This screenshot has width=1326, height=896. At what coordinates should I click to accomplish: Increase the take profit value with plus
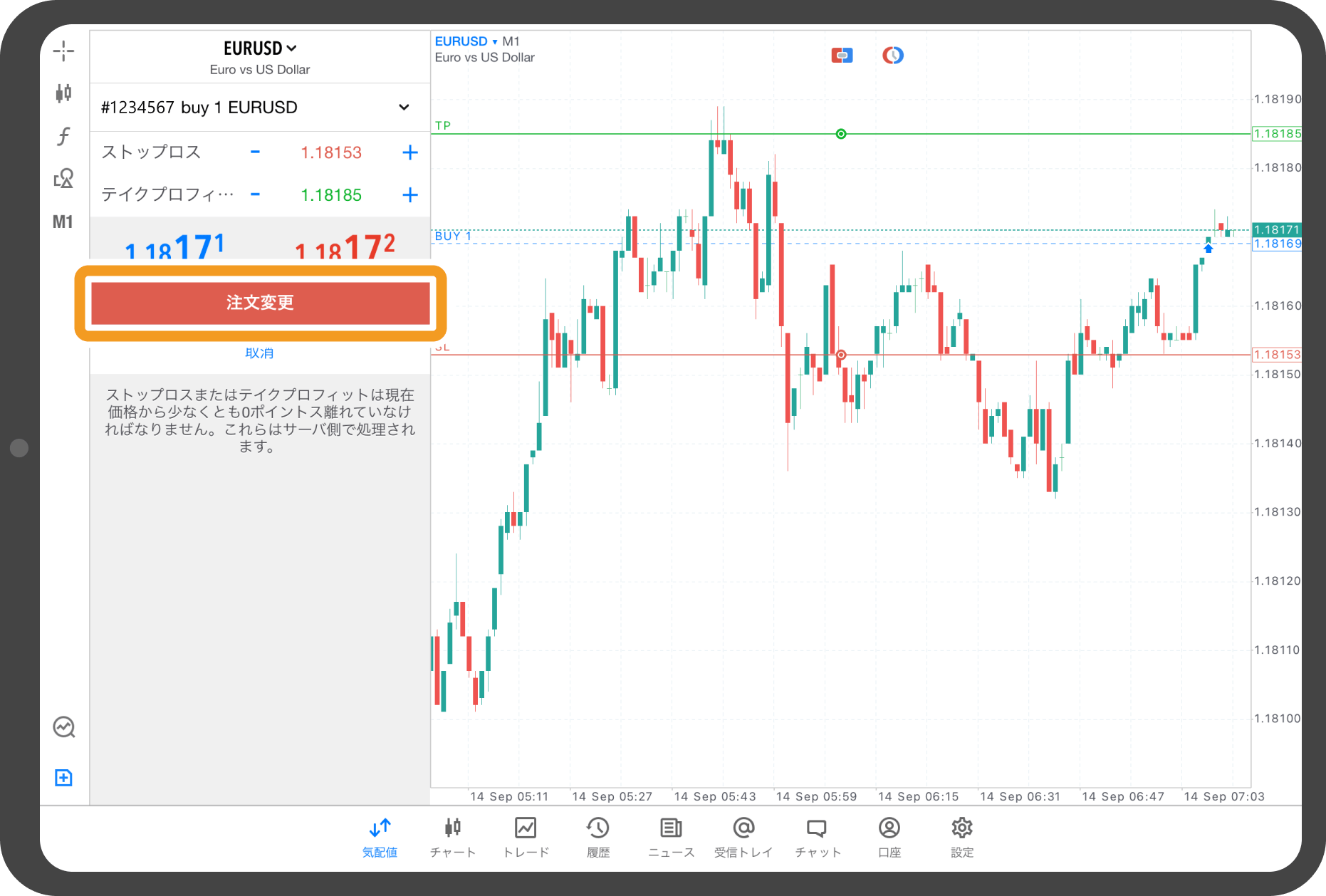click(x=410, y=194)
